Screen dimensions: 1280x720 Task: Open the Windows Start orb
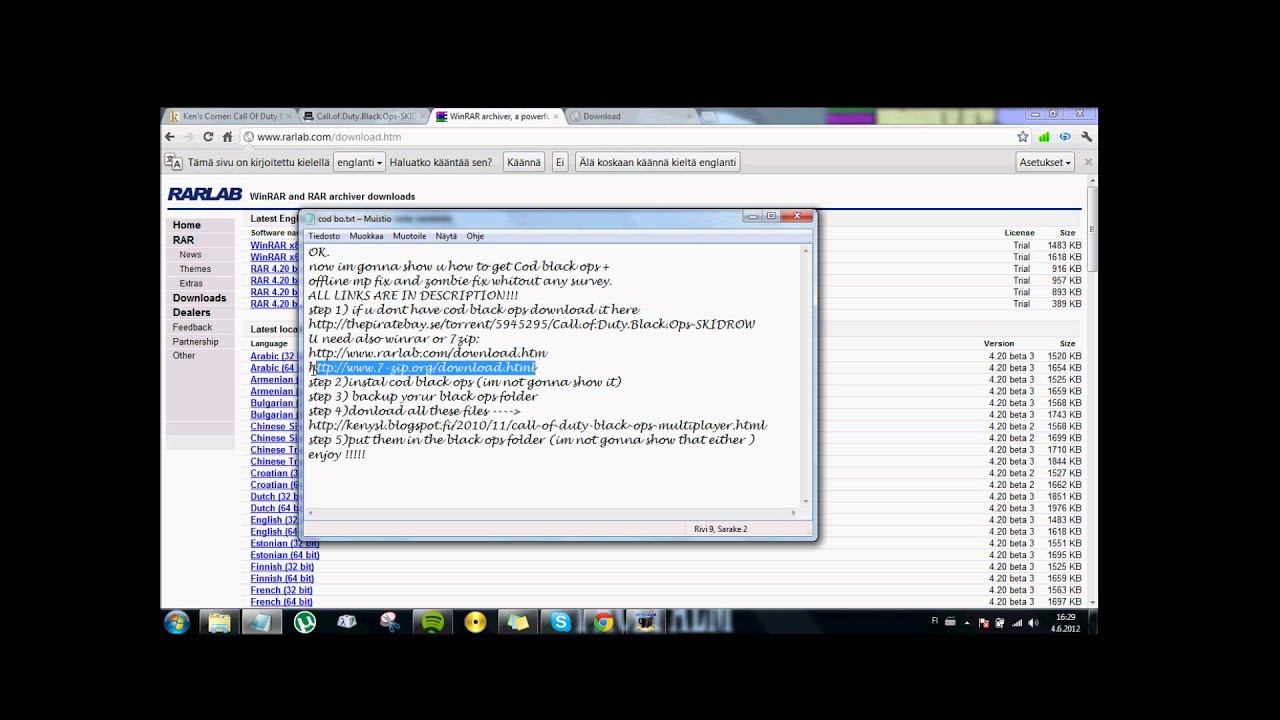pos(177,623)
